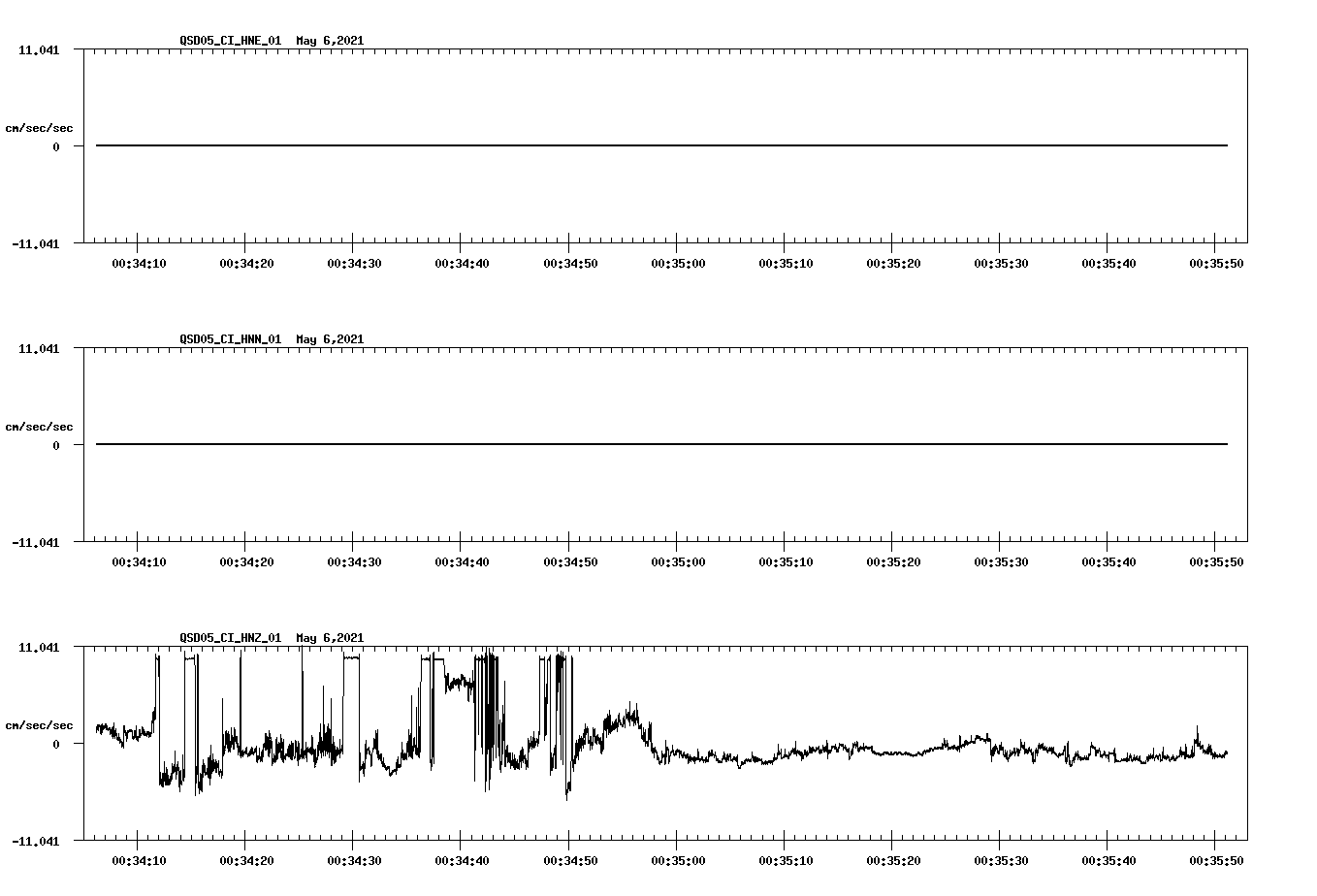Click the May 6,2021 date on bottom plot

click(330, 638)
